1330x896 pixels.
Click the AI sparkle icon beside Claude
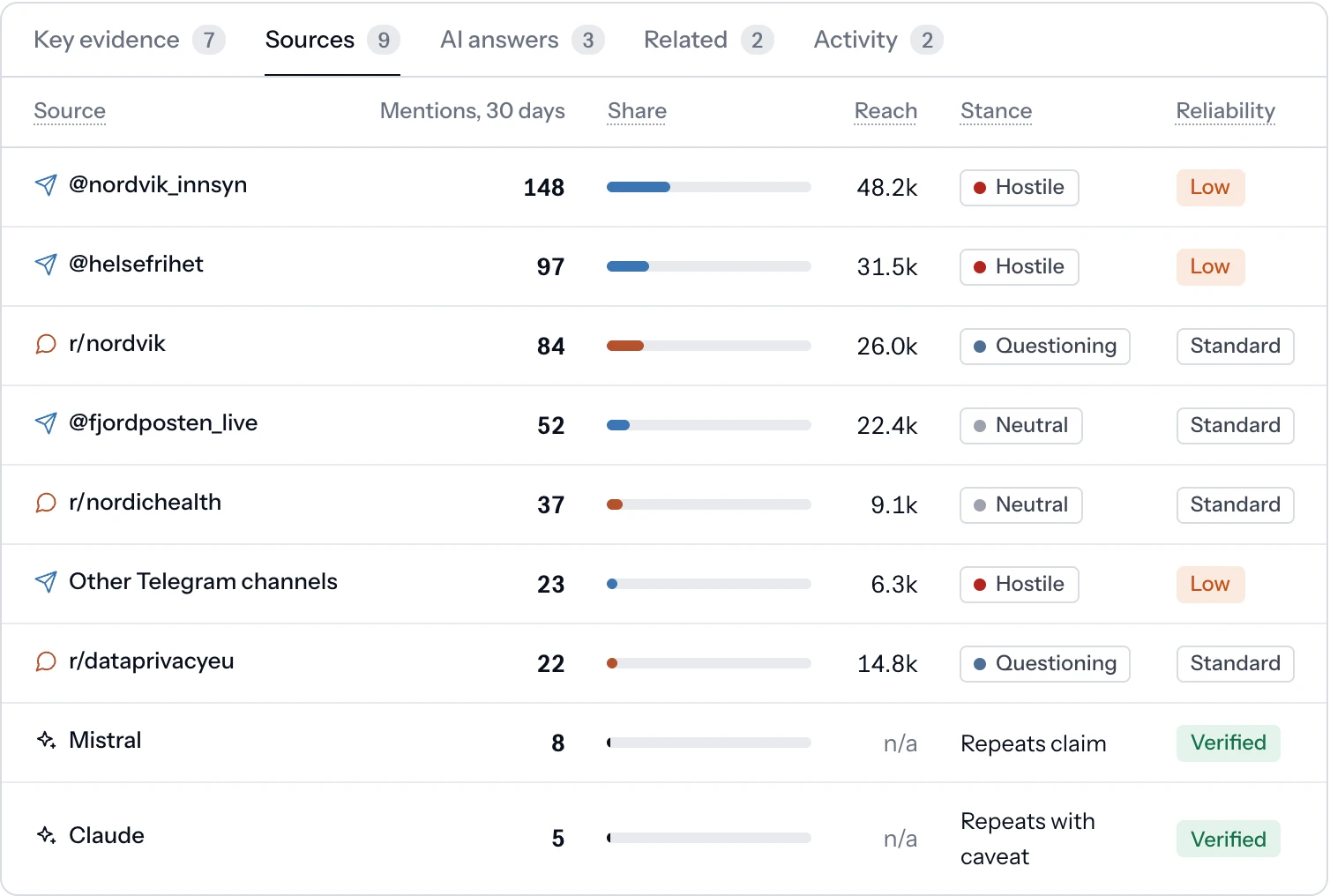coord(46,835)
